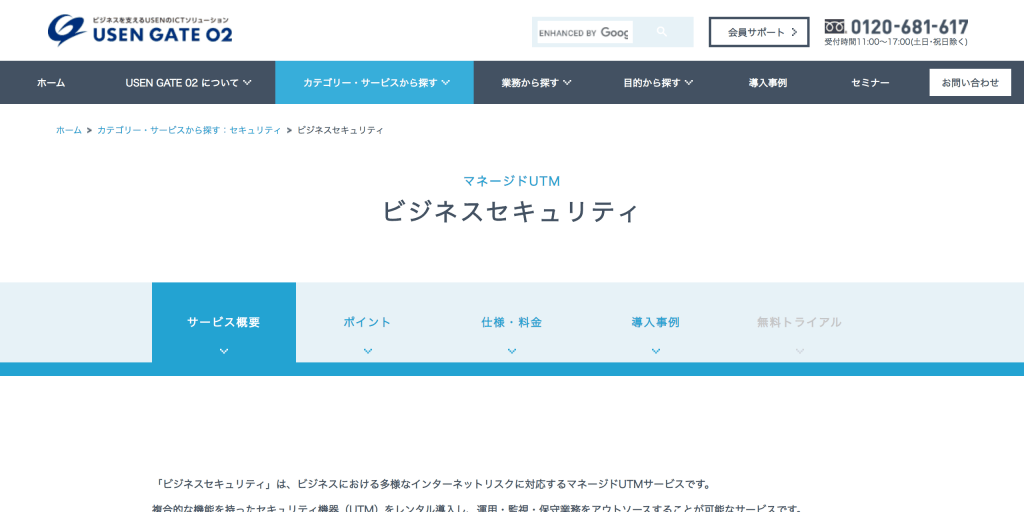The width and height of the screenshot is (1024, 512).
Task: Click inside the Google search field
Action: pyautogui.click(x=584, y=32)
